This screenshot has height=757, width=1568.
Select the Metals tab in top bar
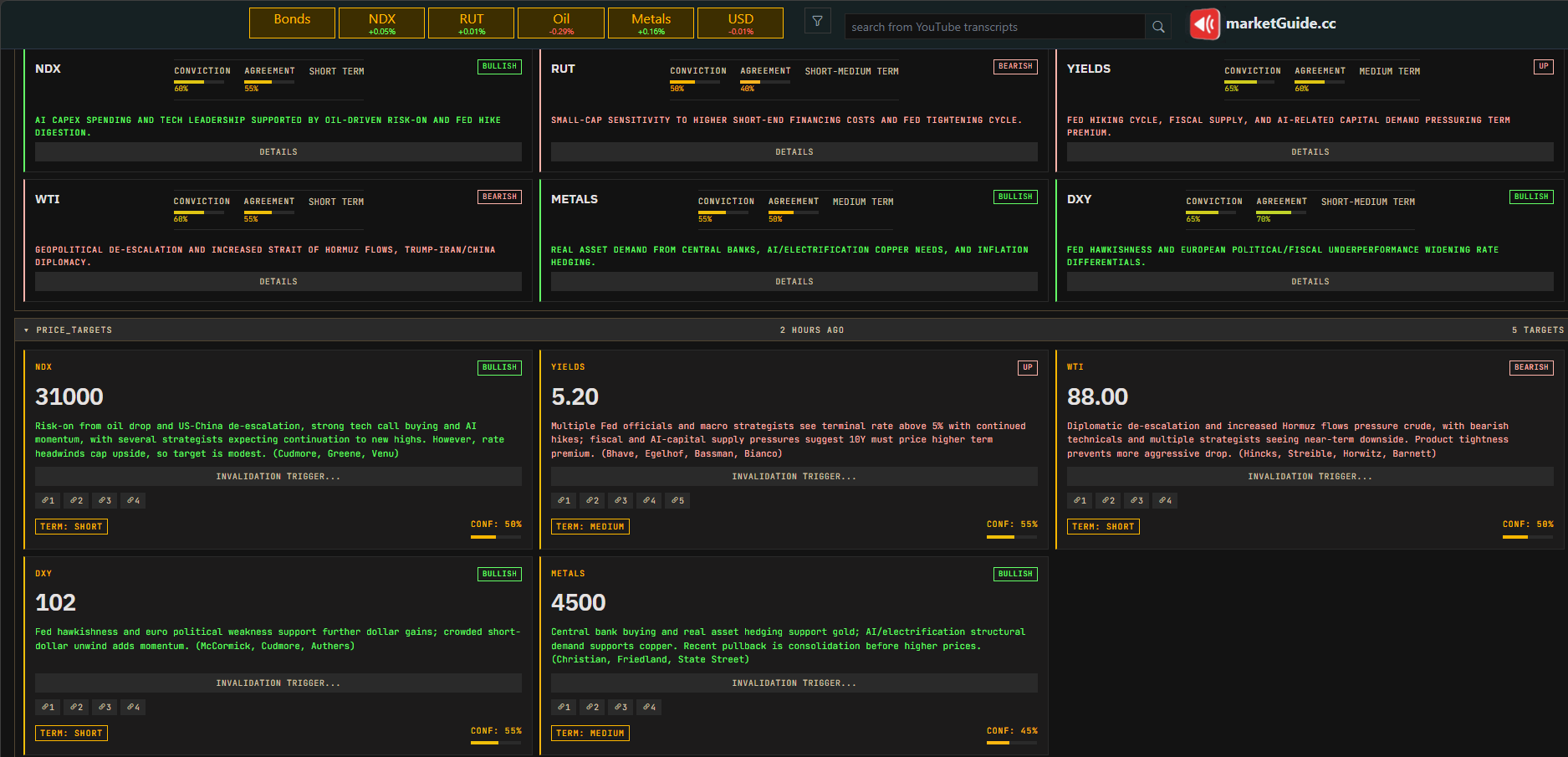click(651, 23)
